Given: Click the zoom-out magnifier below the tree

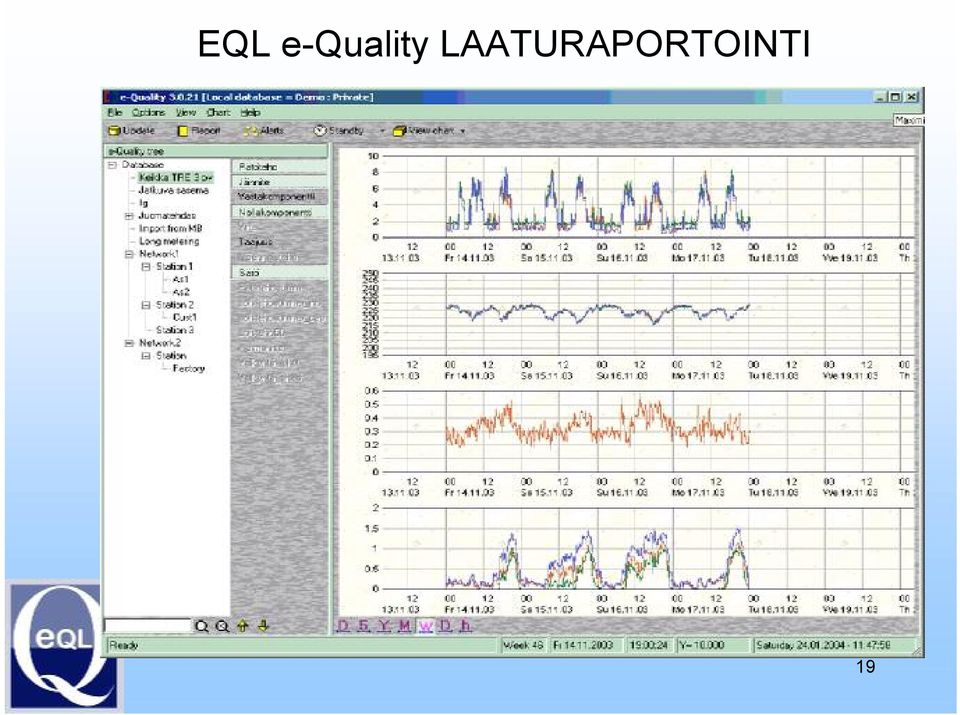Looking at the screenshot, I should coord(222,626).
